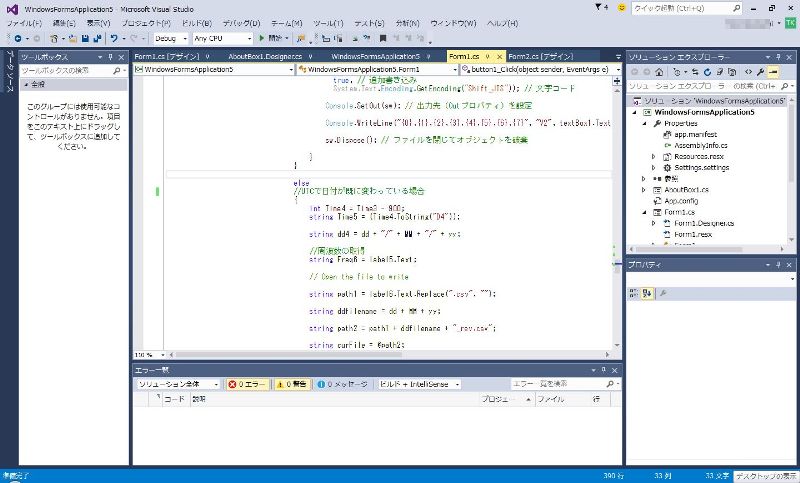Click the Alphabetical sort icon in Properties panel

647,293
